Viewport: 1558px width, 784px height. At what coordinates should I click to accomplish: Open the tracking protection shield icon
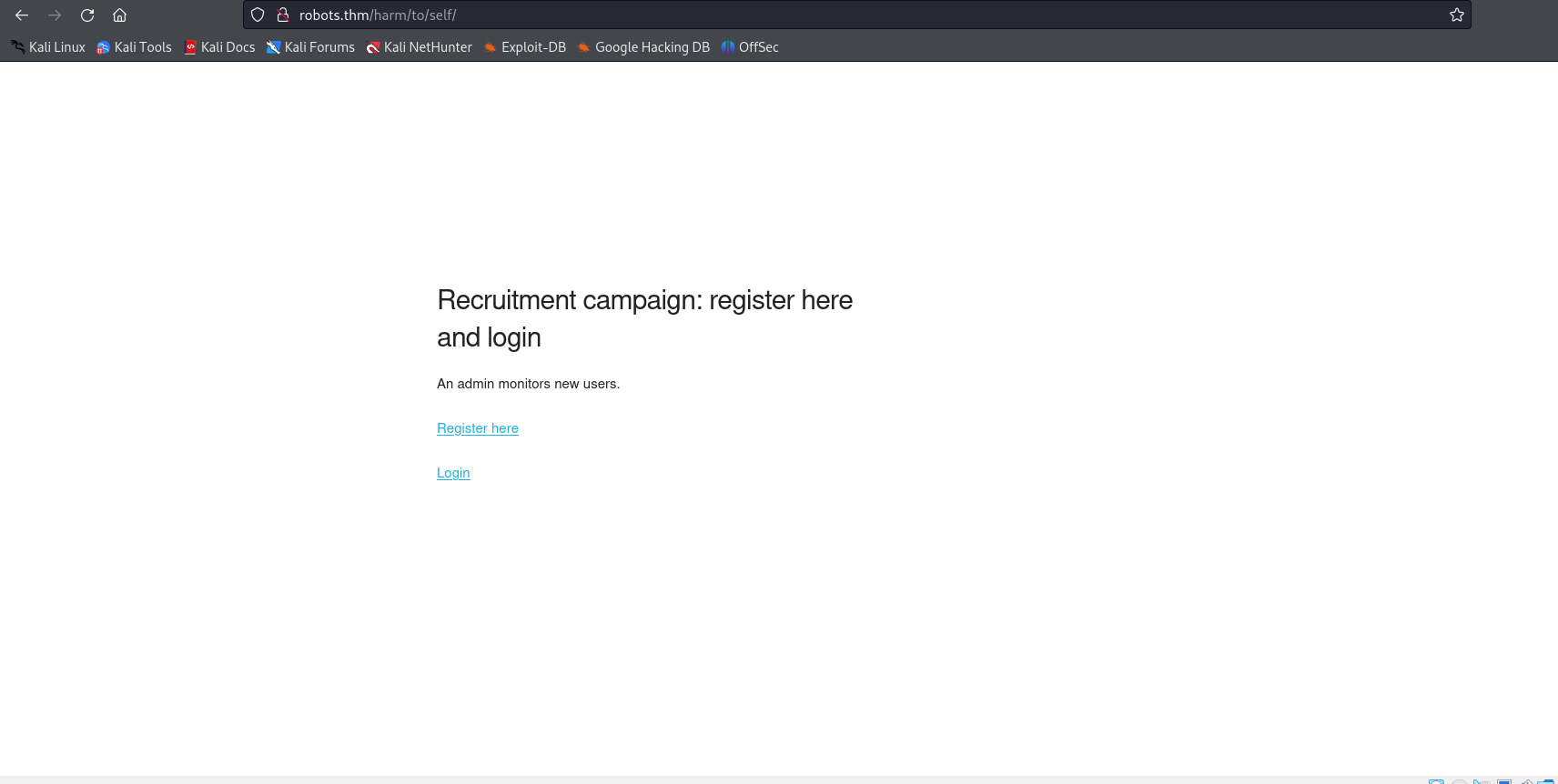click(x=258, y=15)
